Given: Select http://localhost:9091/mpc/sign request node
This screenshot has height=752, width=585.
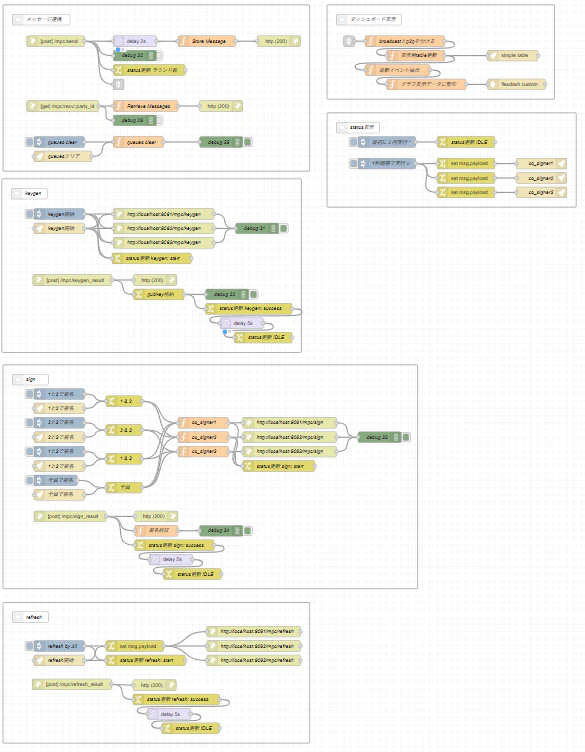Looking at the screenshot, I should (x=290, y=423).
